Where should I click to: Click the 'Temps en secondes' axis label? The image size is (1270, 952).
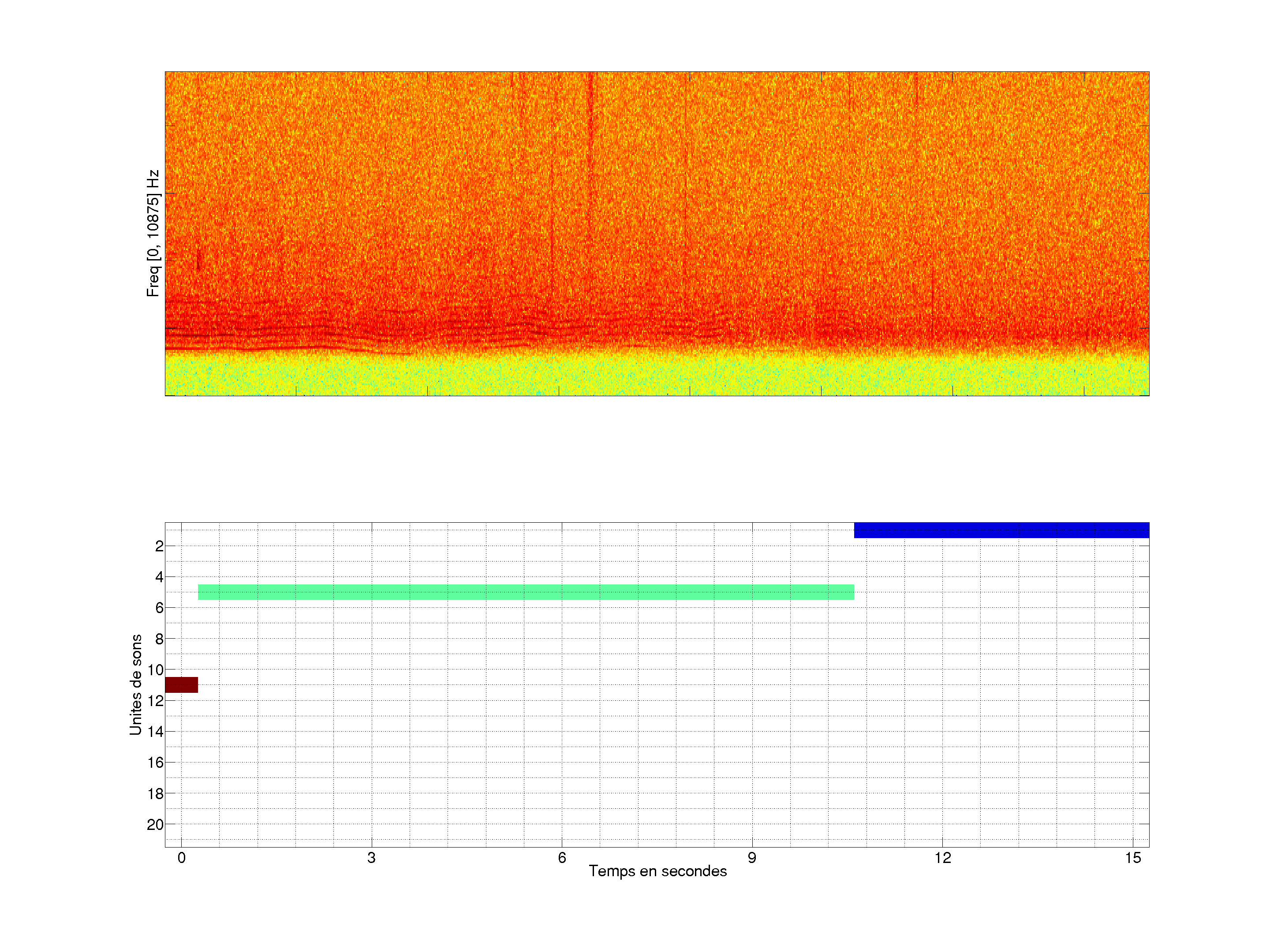tap(657, 871)
